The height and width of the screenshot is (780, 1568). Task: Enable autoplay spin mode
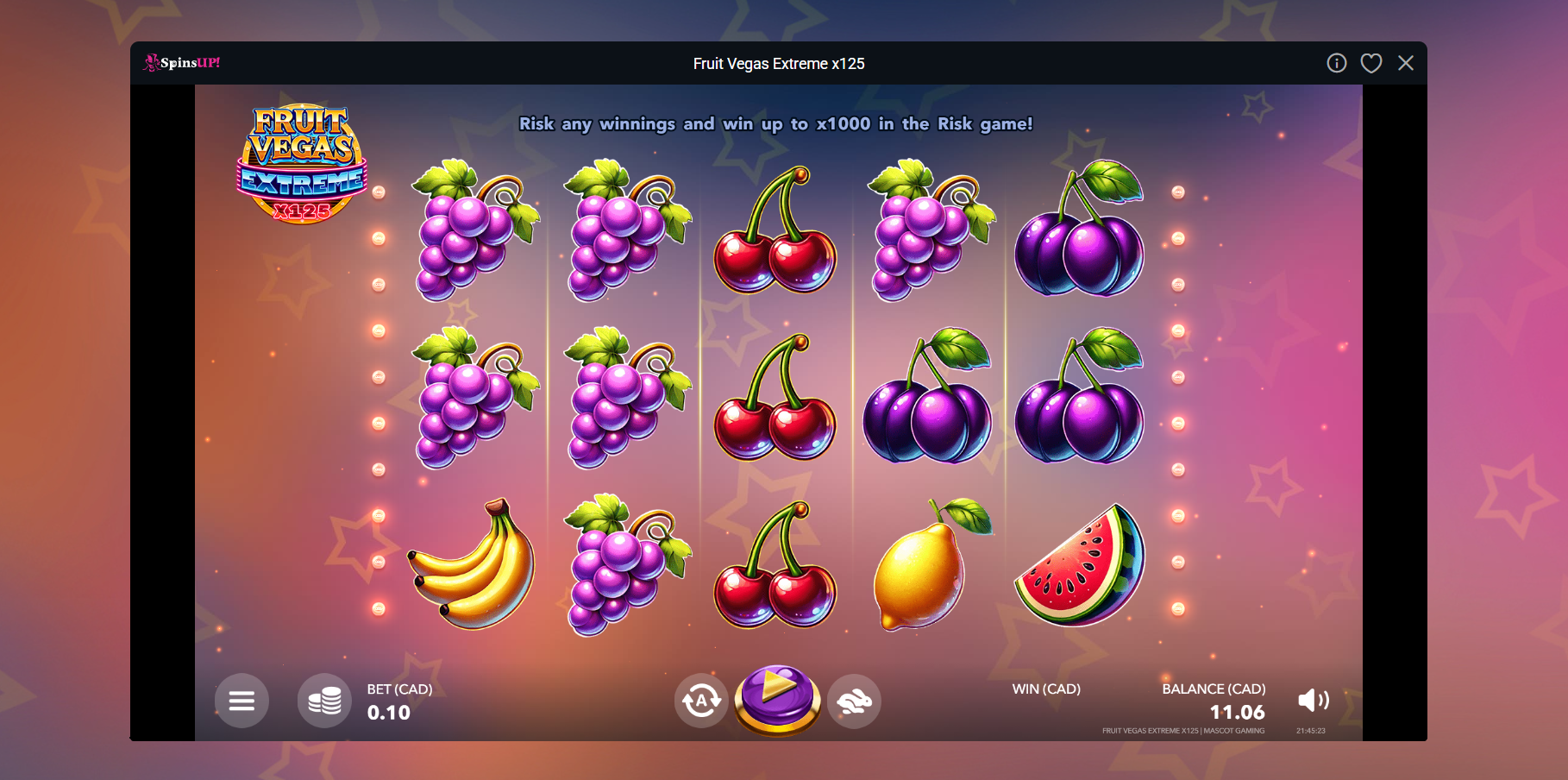coord(701,701)
